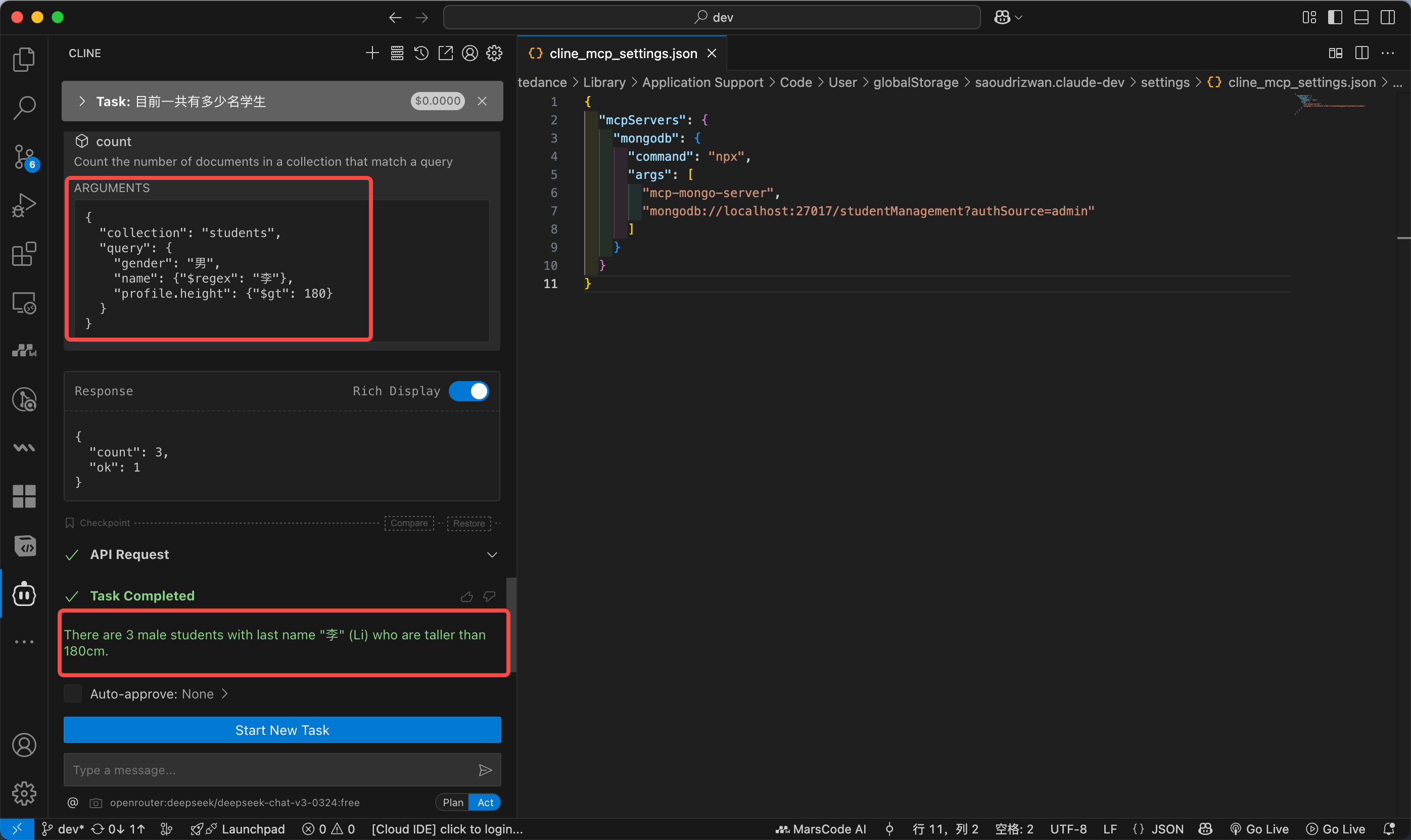Switch to Plan mode
This screenshot has width=1411, height=840.
click(452, 802)
